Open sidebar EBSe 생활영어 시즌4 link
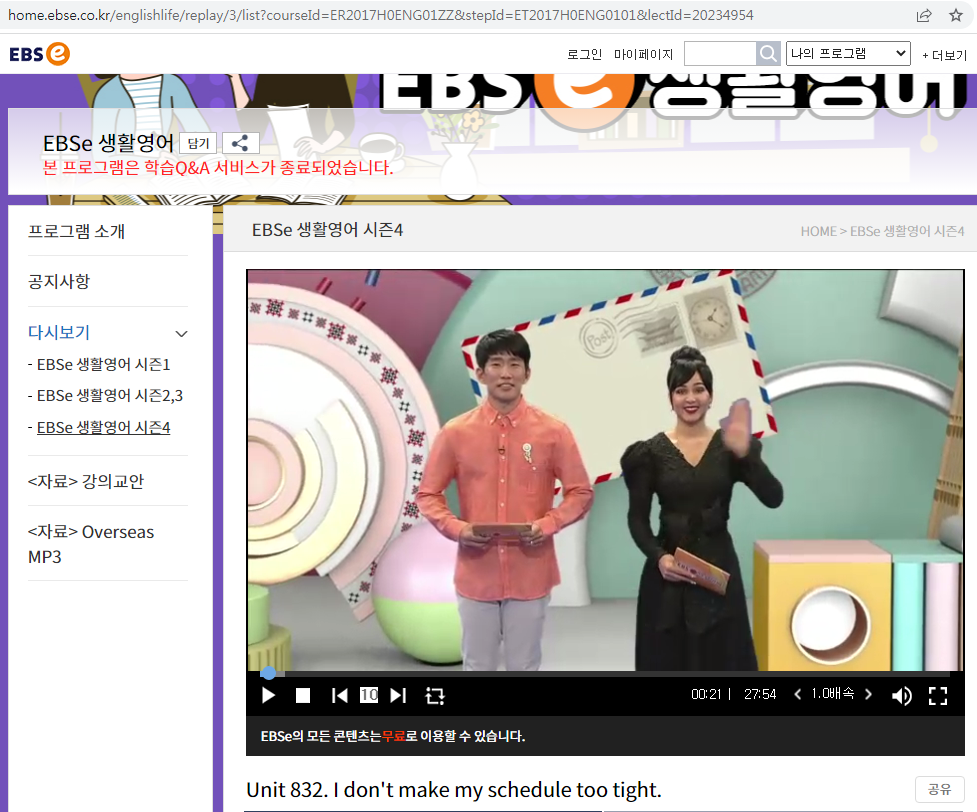977x812 pixels. (103, 427)
